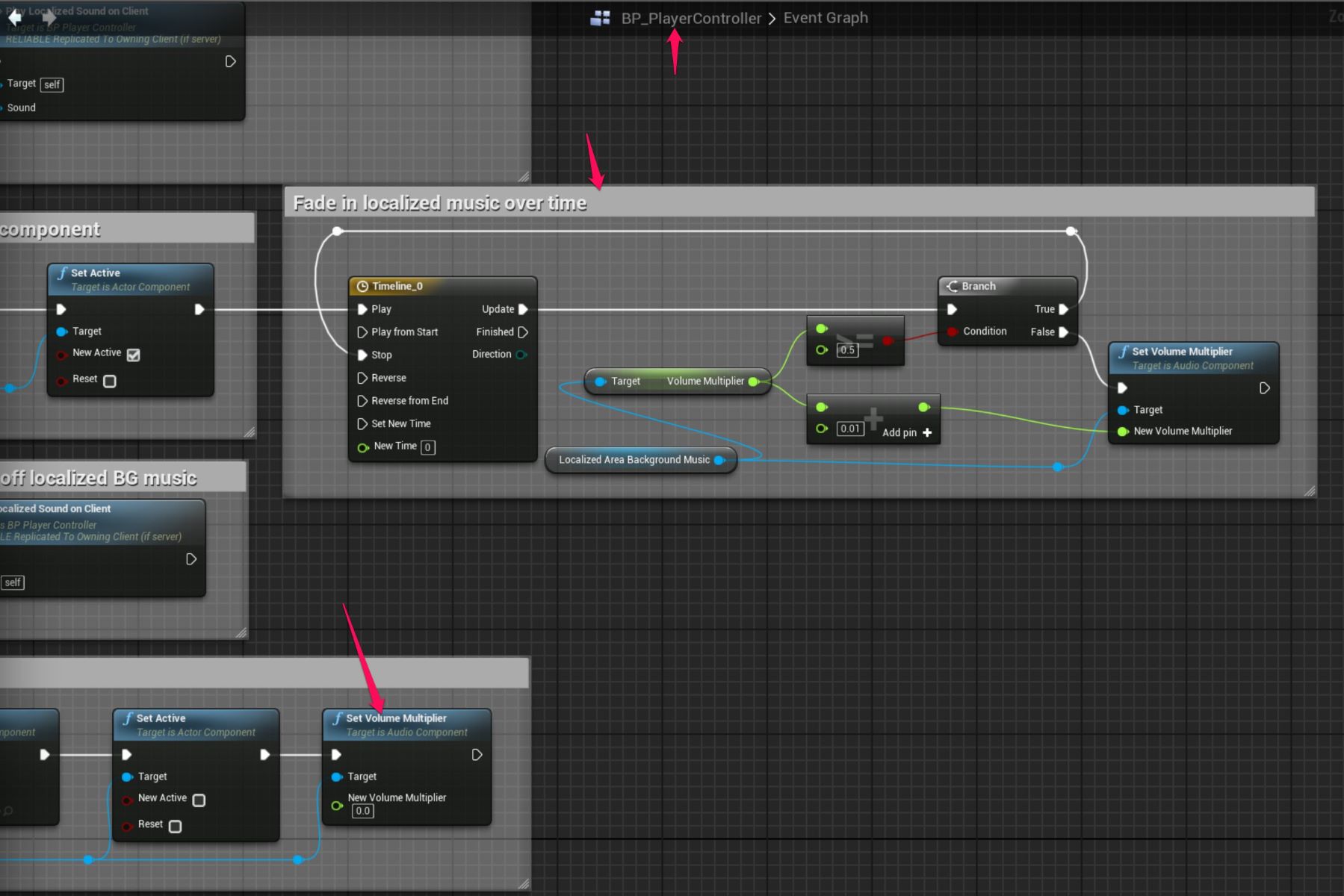Click the f icon on the Set Active node
The image size is (1344, 896).
62,273
